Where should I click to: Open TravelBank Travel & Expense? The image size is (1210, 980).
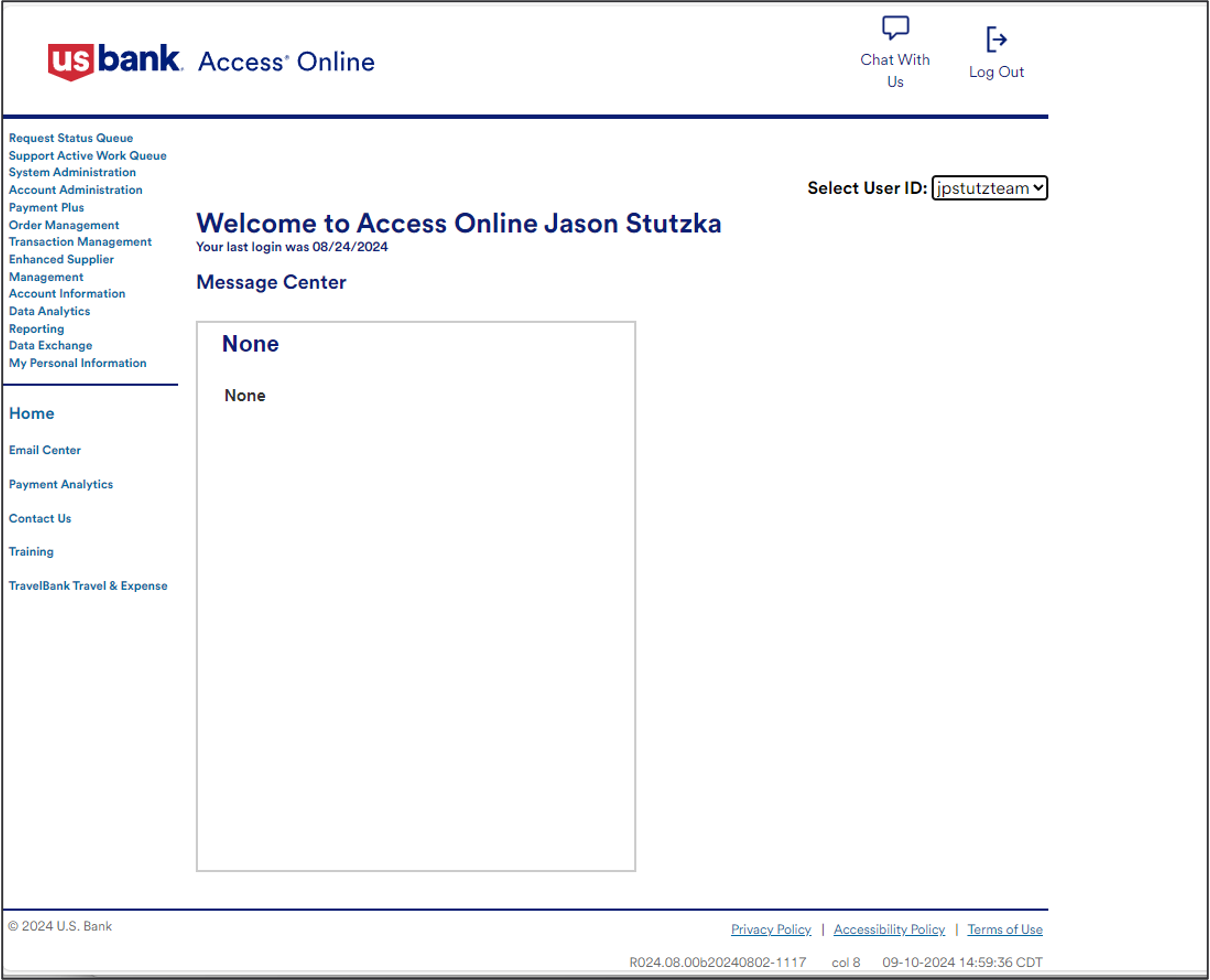[88, 586]
